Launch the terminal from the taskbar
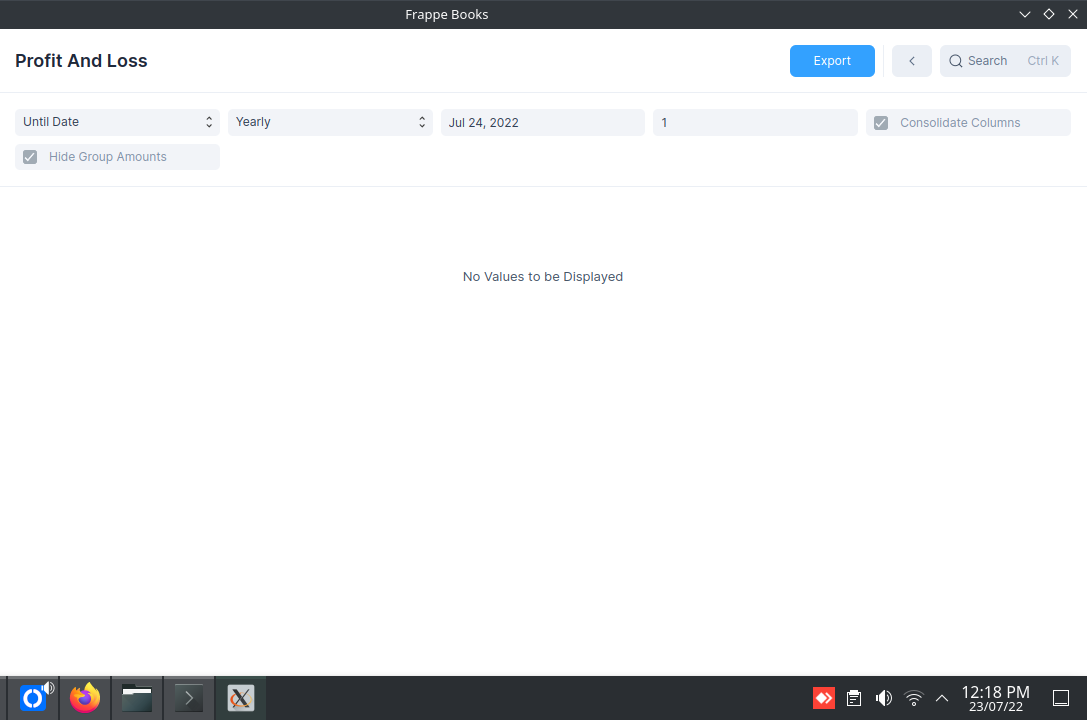 pos(188,697)
